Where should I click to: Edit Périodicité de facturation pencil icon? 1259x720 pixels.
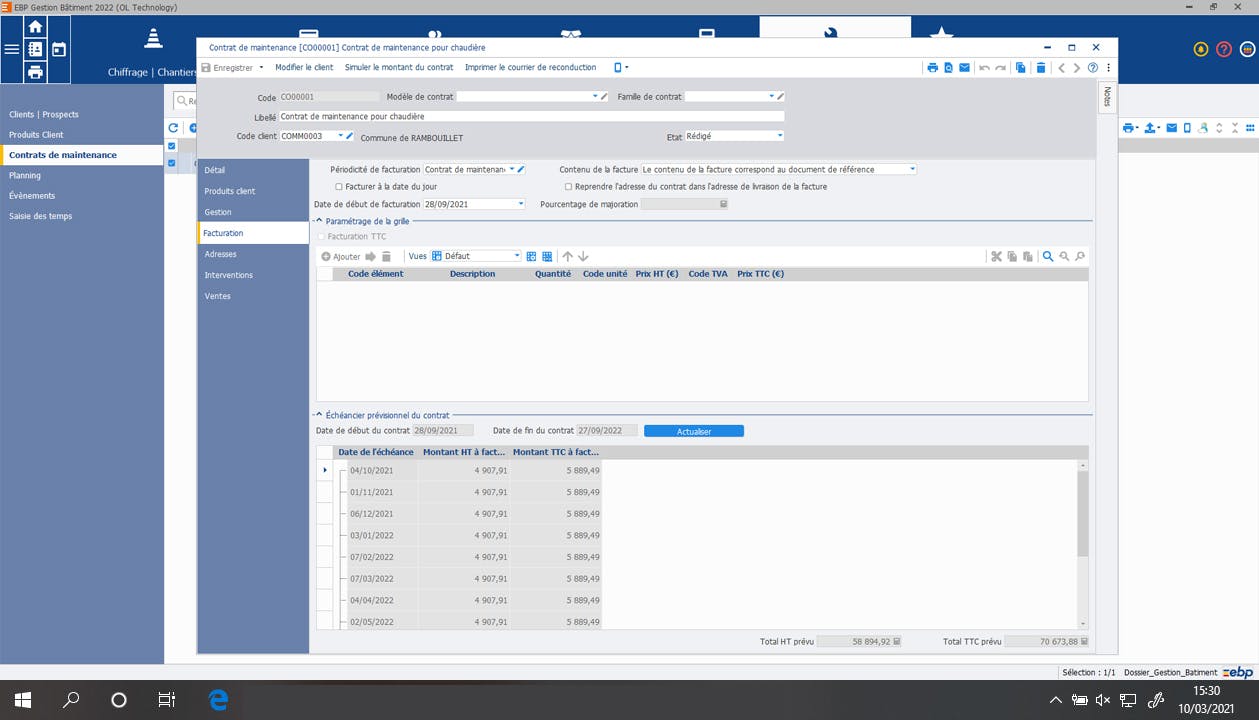pos(521,170)
